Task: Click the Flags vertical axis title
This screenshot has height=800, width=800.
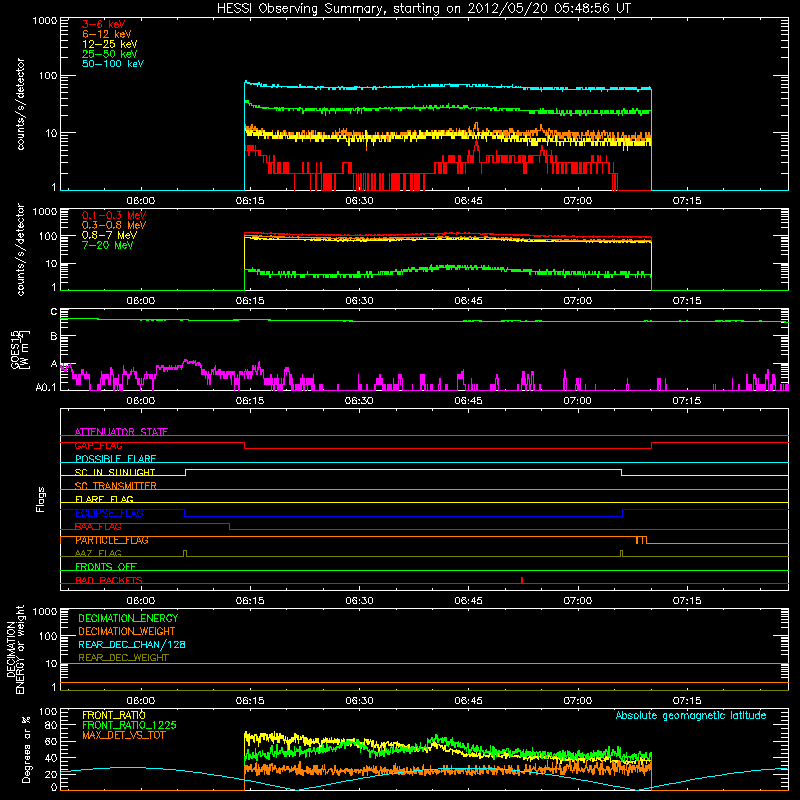Action: [41, 499]
